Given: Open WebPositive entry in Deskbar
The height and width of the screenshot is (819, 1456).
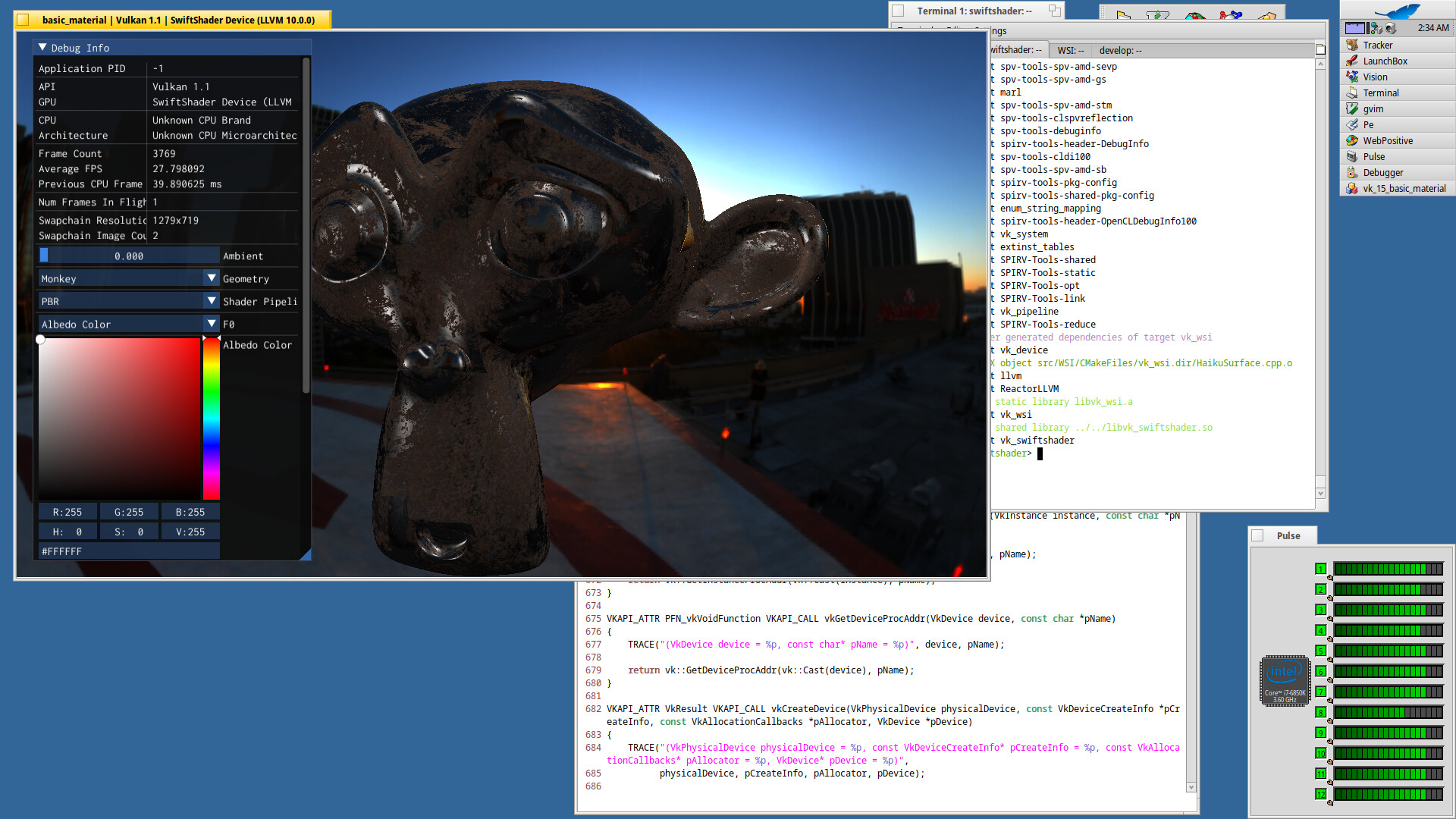Looking at the screenshot, I should 1398,140.
